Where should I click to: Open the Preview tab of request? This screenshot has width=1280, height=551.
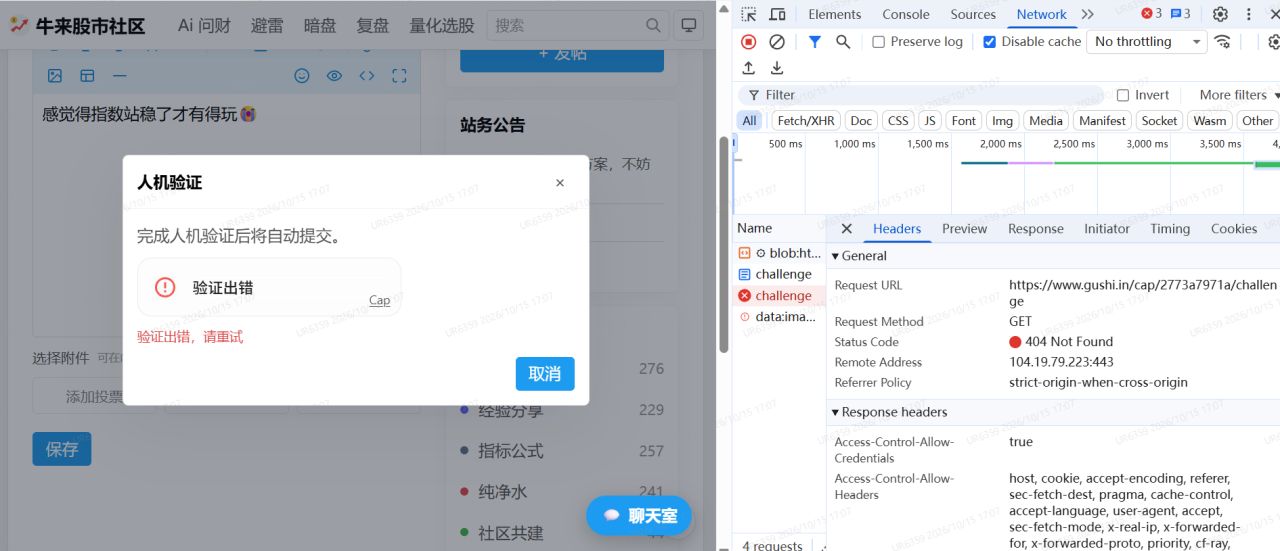click(965, 229)
